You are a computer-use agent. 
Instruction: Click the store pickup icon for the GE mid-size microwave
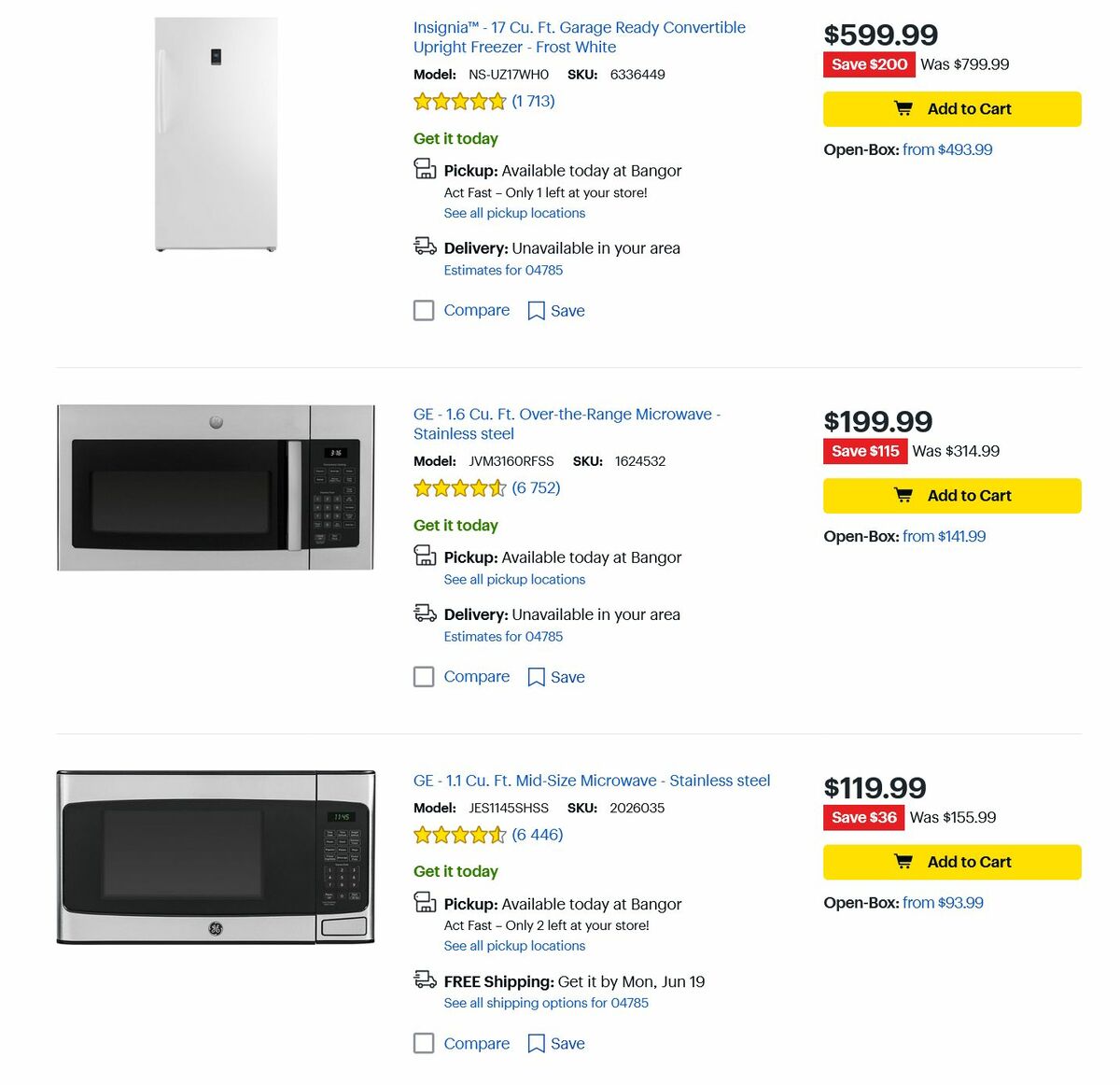tap(425, 904)
